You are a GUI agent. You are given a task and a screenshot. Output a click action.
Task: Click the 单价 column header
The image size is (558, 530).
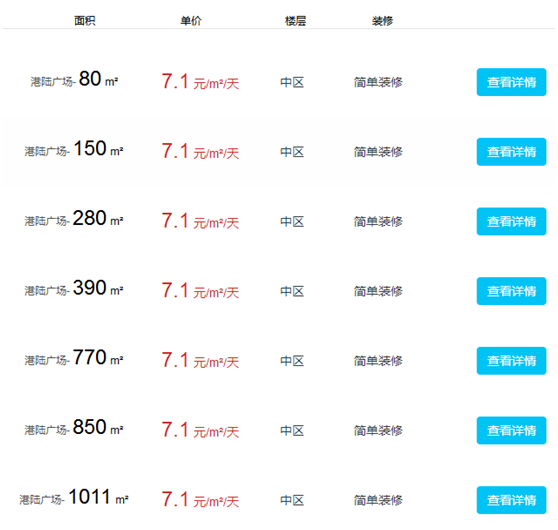point(191,21)
